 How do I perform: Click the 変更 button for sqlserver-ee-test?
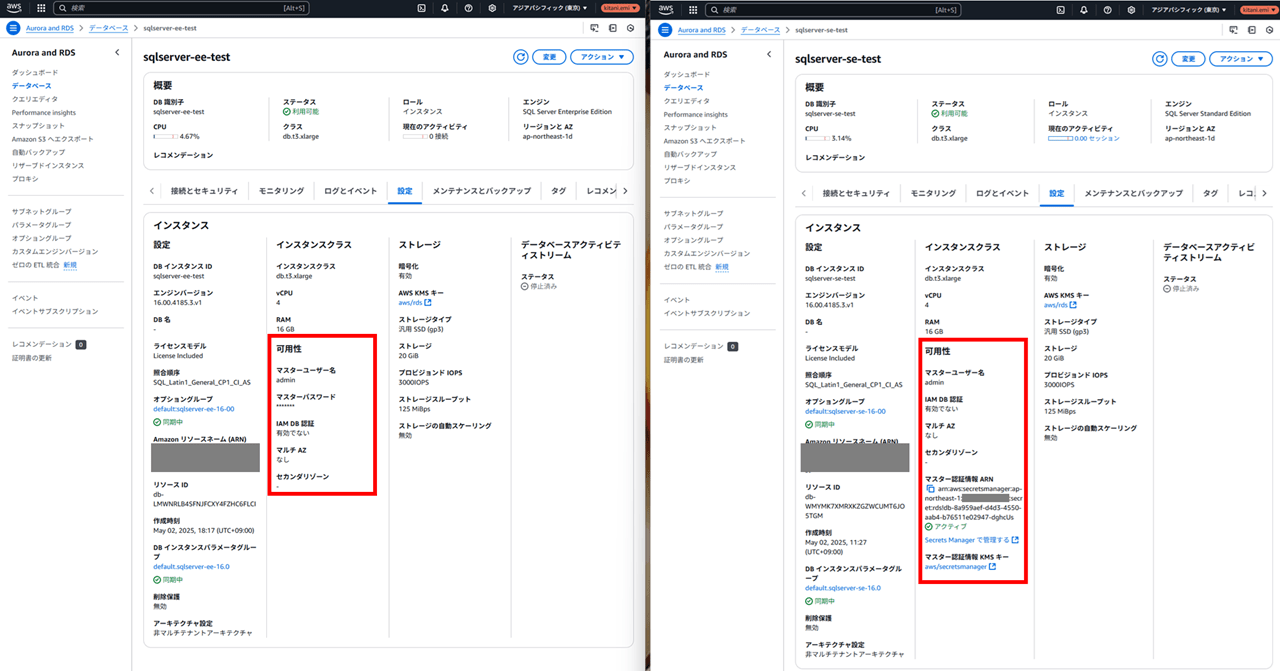549,57
